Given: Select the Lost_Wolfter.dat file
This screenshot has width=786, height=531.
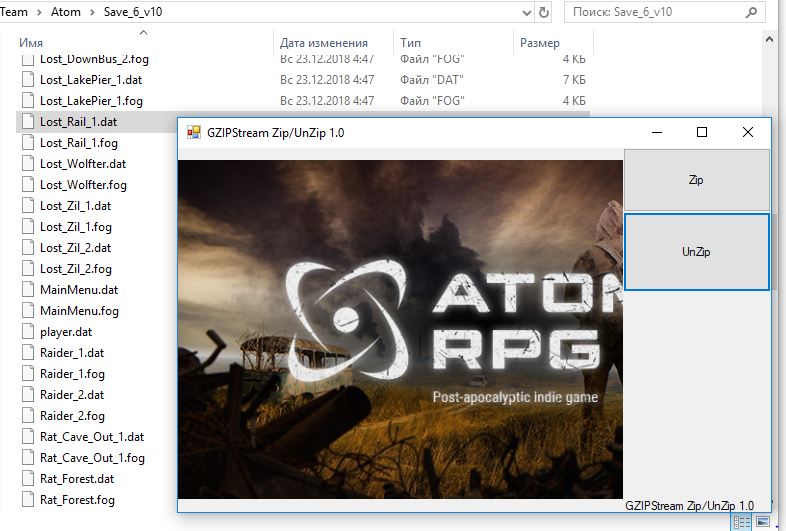Looking at the screenshot, I should 83,164.
